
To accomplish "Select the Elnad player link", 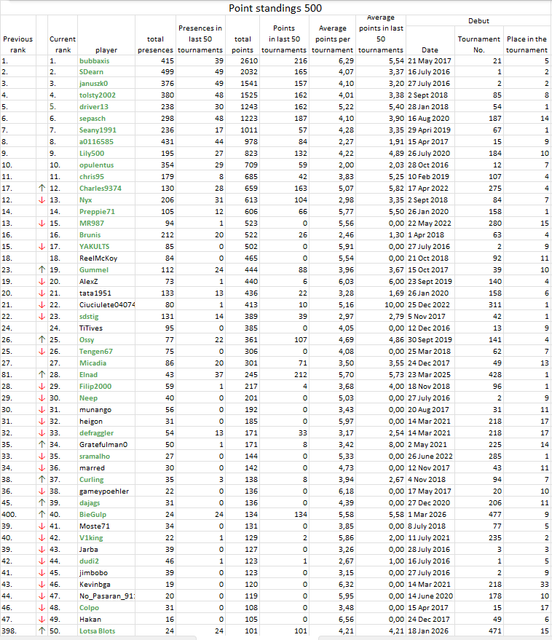I will tap(88, 375).
